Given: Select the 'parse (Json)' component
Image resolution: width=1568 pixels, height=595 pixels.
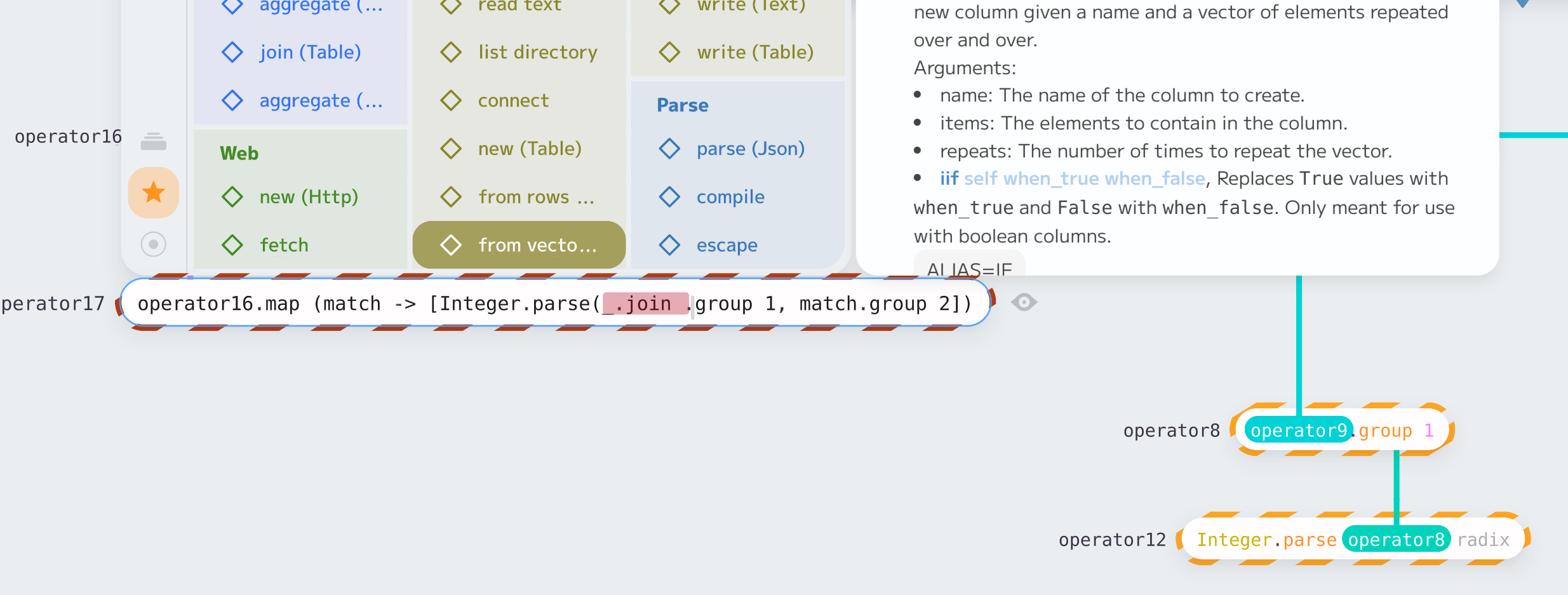Looking at the screenshot, I should (751, 149).
